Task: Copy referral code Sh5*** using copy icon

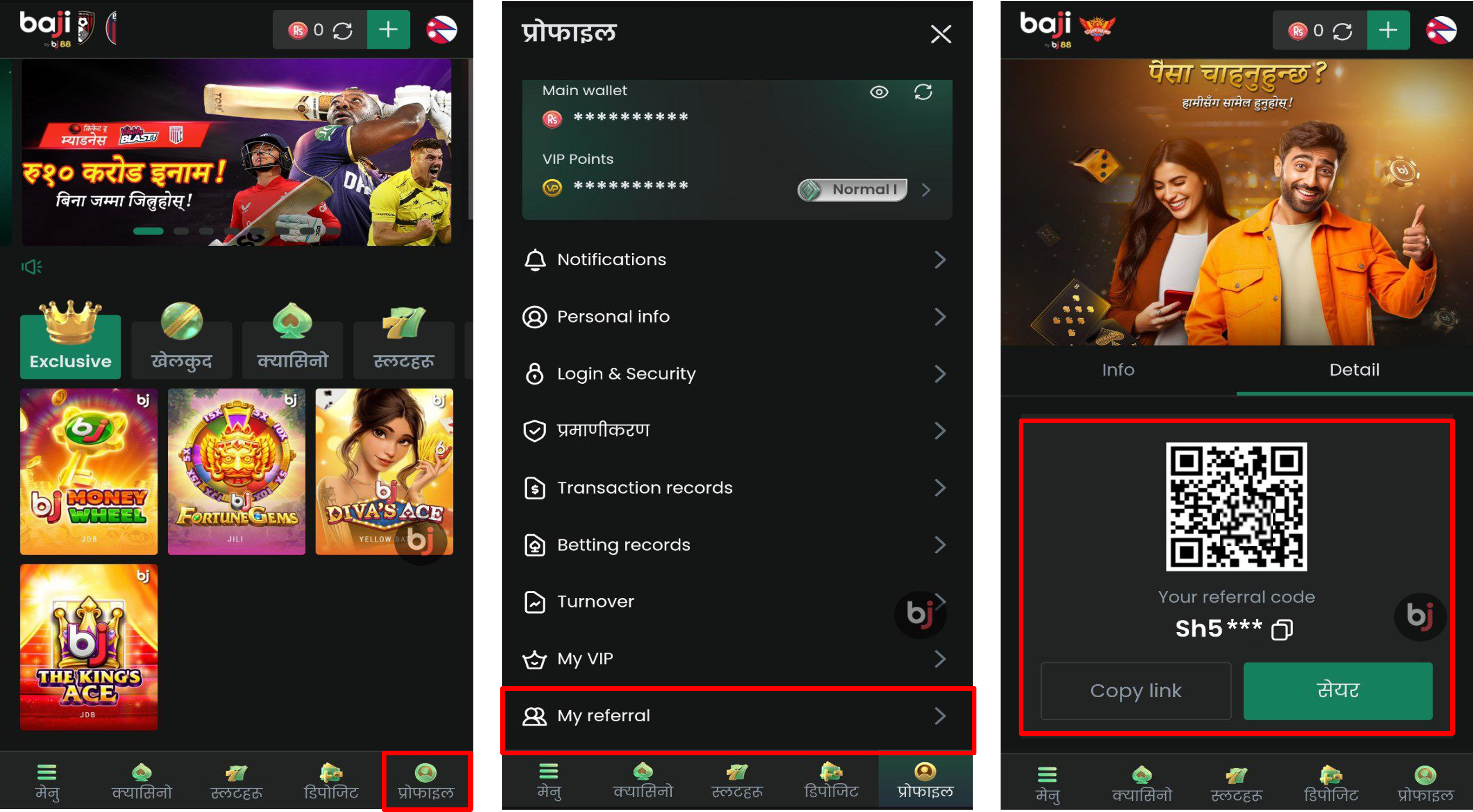Action: [x=1282, y=629]
